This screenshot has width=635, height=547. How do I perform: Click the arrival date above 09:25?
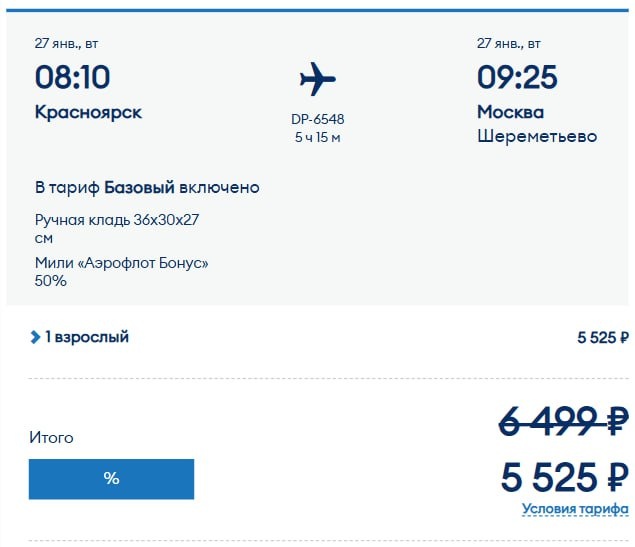pyautogui.click(x=509, y=43)
